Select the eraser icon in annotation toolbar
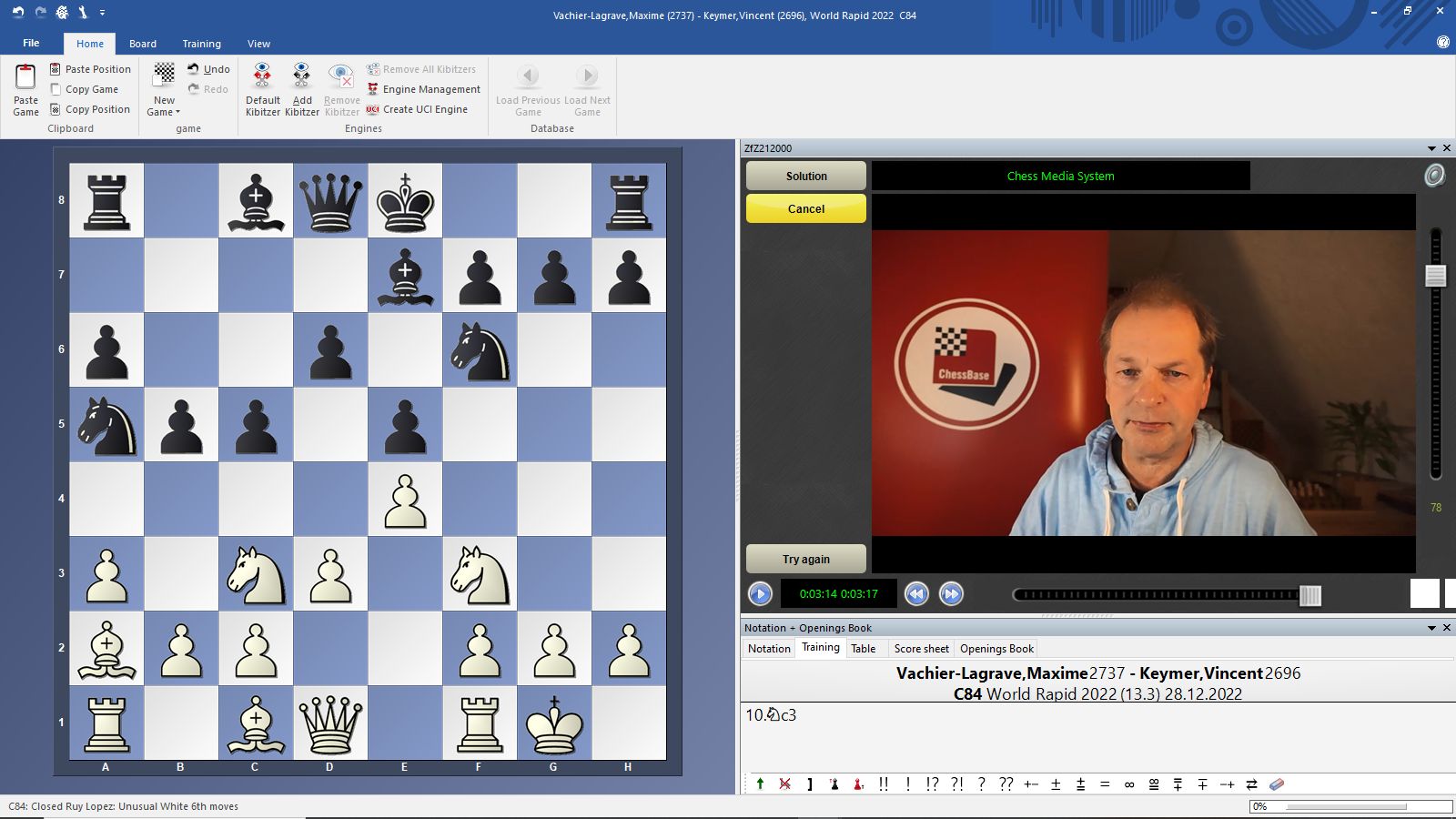This screenshot has height=819, width=1456. (x=1277, y=784)
